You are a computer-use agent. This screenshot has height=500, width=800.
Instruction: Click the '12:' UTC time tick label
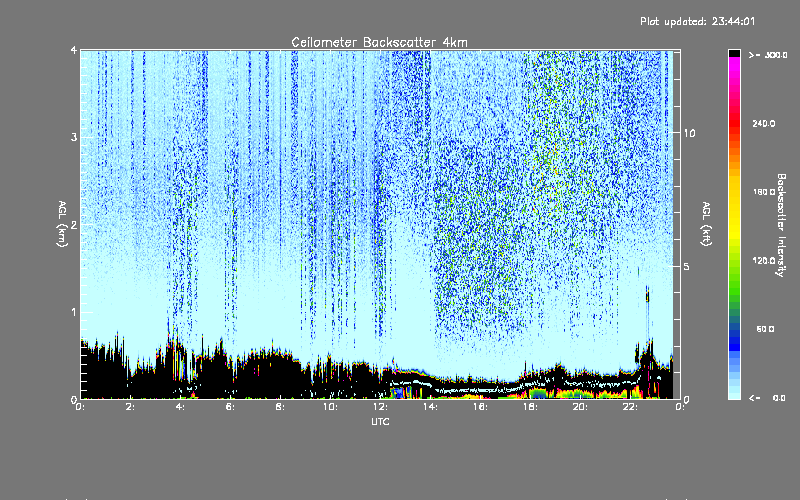(380, 407)
